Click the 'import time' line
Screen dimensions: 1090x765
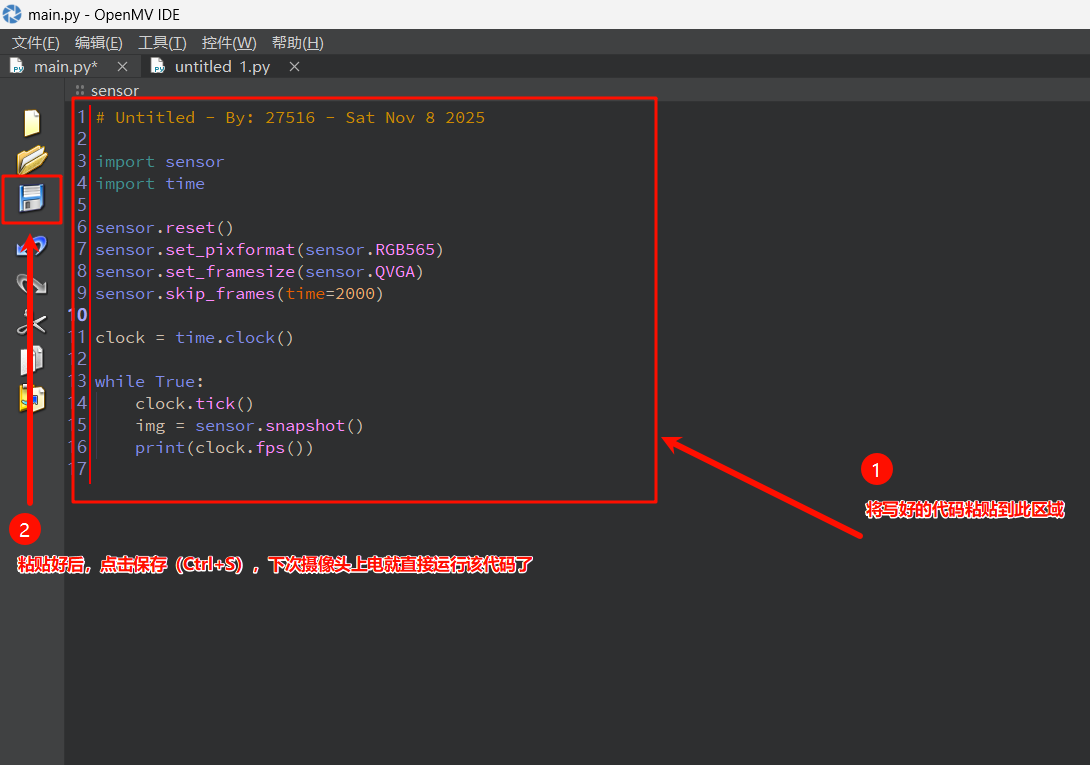click(150, 184)
